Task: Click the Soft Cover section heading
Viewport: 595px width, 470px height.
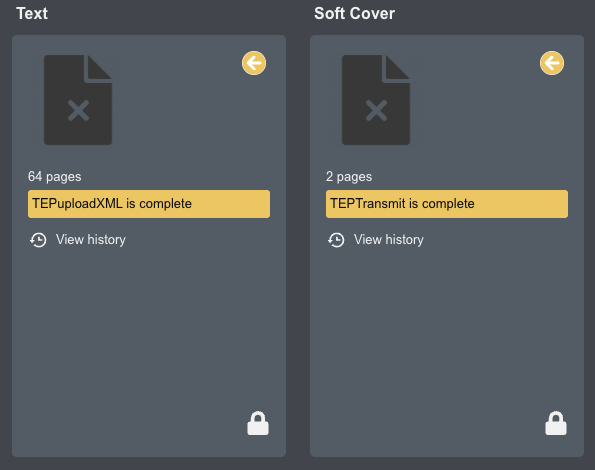Action: (x=354, y=14)
